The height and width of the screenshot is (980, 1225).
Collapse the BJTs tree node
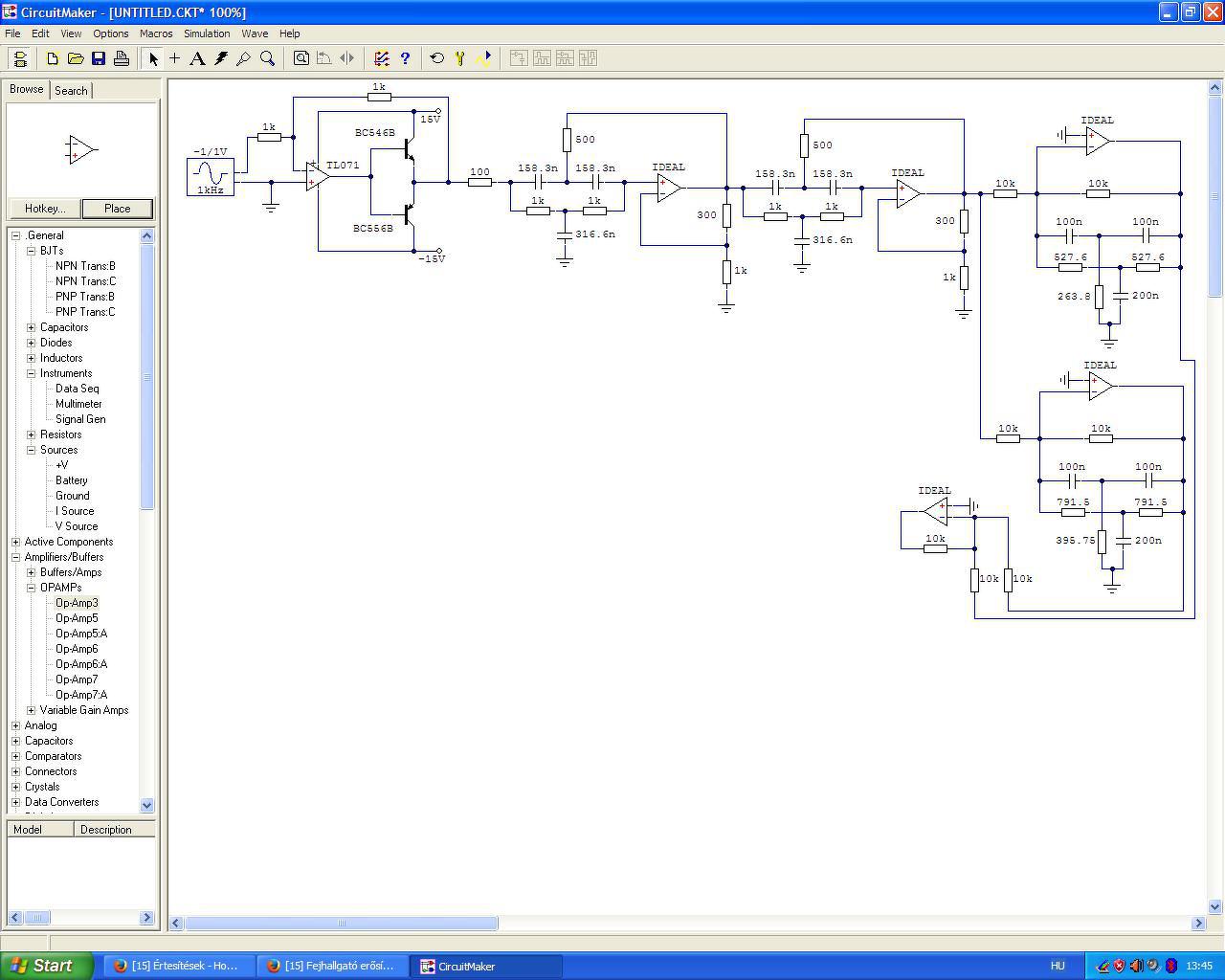pos(32,251)
